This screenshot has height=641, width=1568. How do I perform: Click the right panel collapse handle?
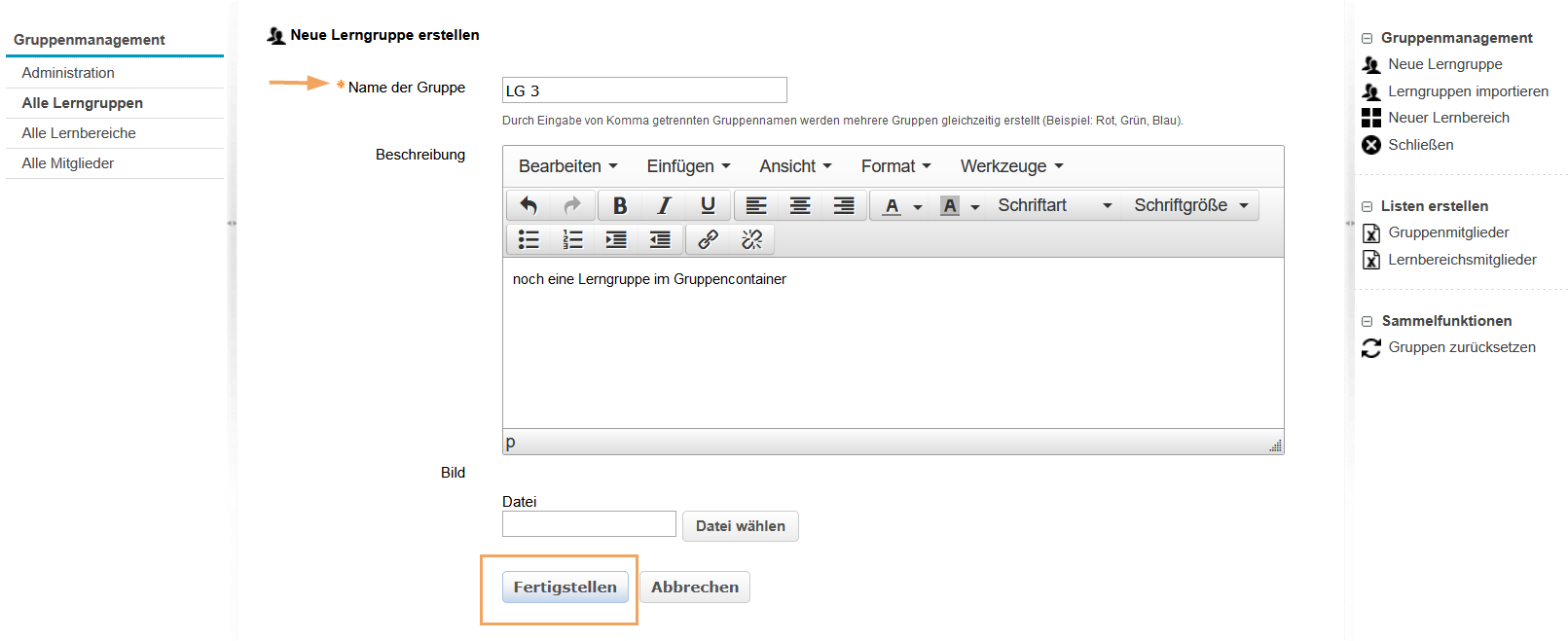1350,224
